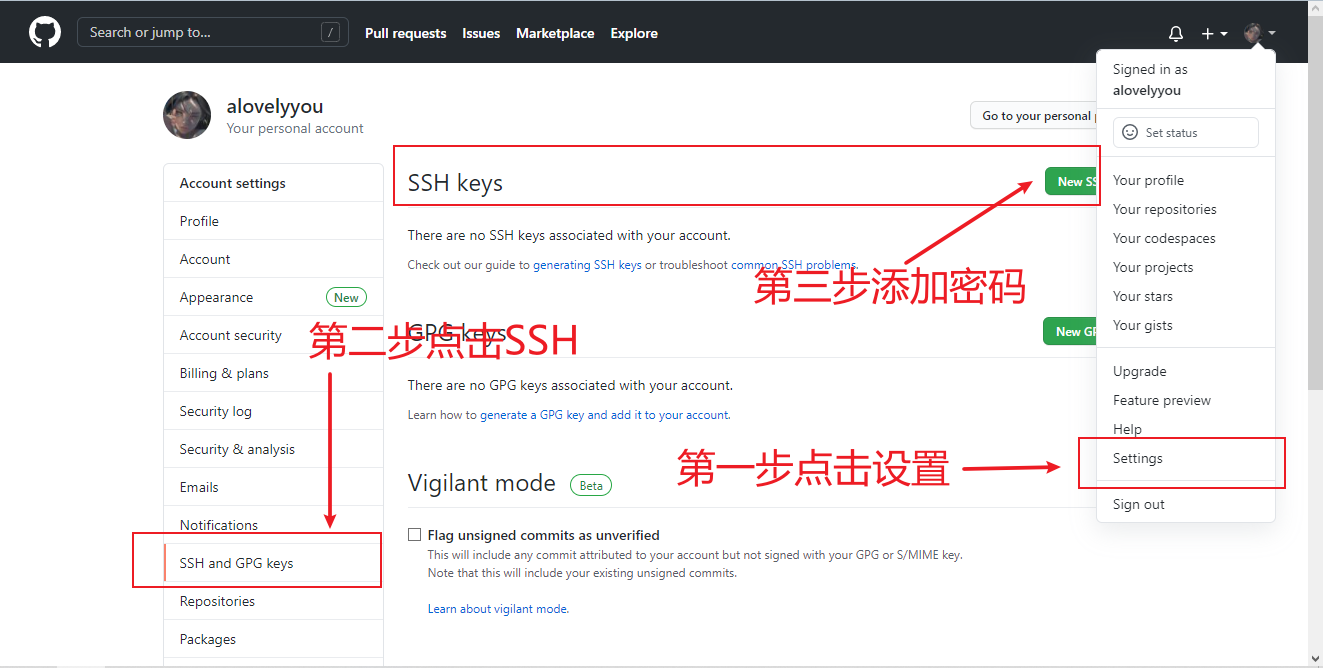Screen dimensions: 1323x668
Task: Open Security & analysis in the sidebar
Action: point(273,449)
